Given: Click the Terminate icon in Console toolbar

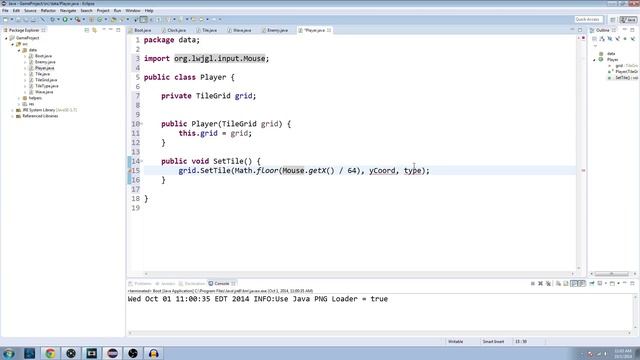Looking at the screenshot, I should coord(533,283).
